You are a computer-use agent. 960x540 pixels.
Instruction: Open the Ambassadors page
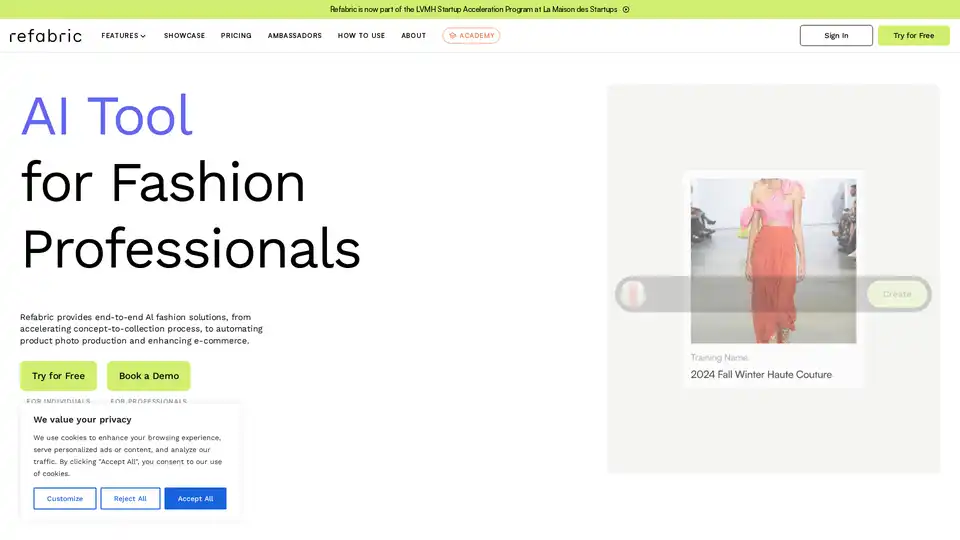coord(294,36)
